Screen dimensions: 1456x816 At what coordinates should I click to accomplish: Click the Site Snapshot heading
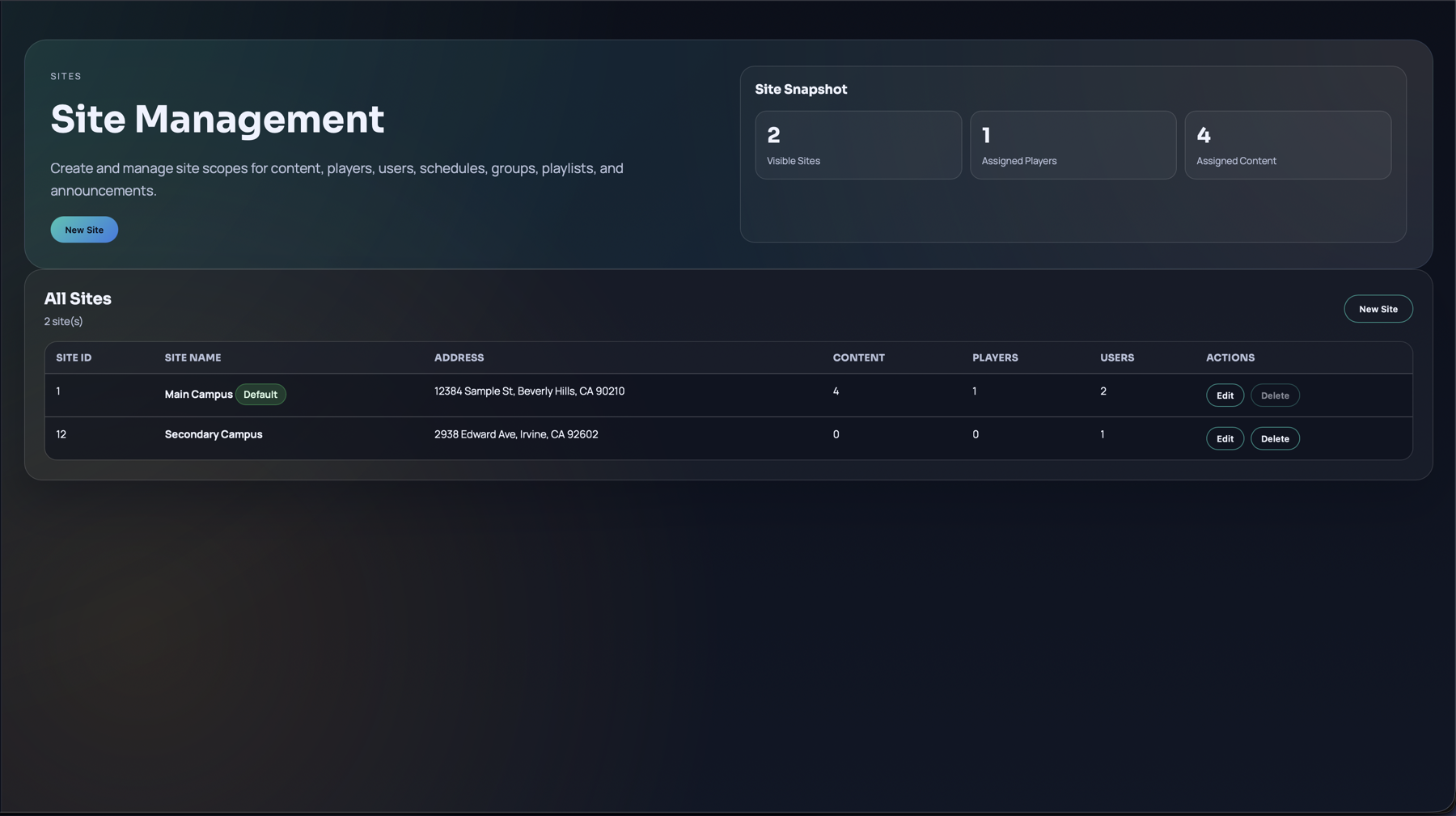point(801,89)
